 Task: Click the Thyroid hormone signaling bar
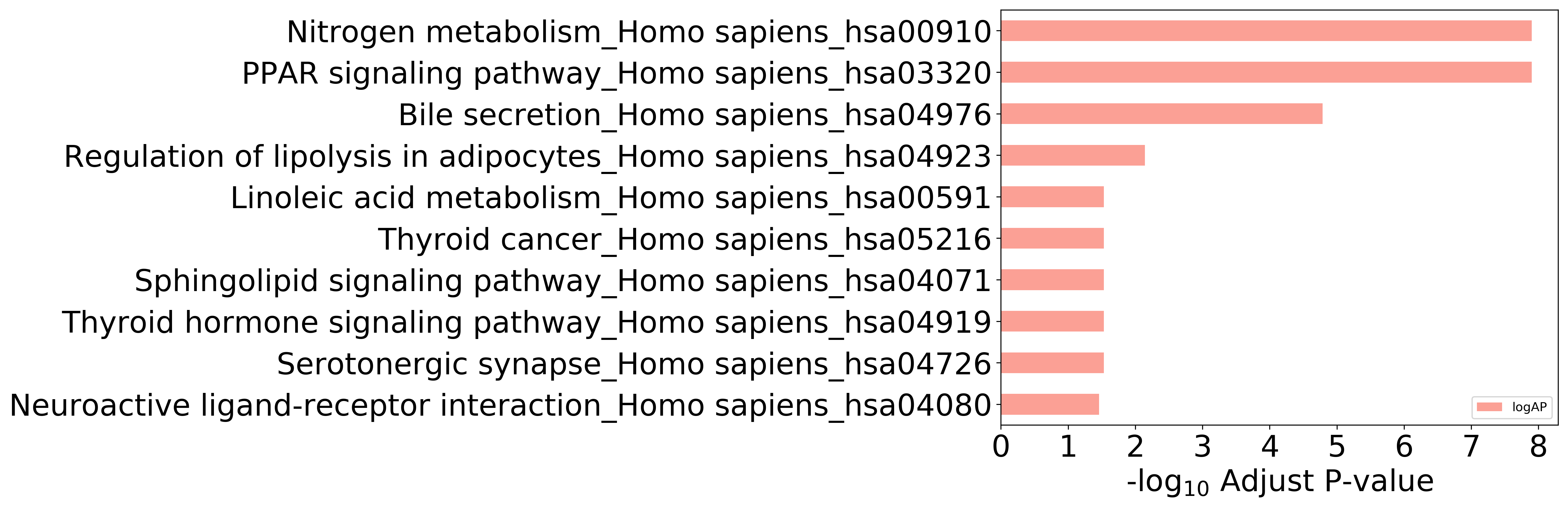click(x=1052, y=321)
